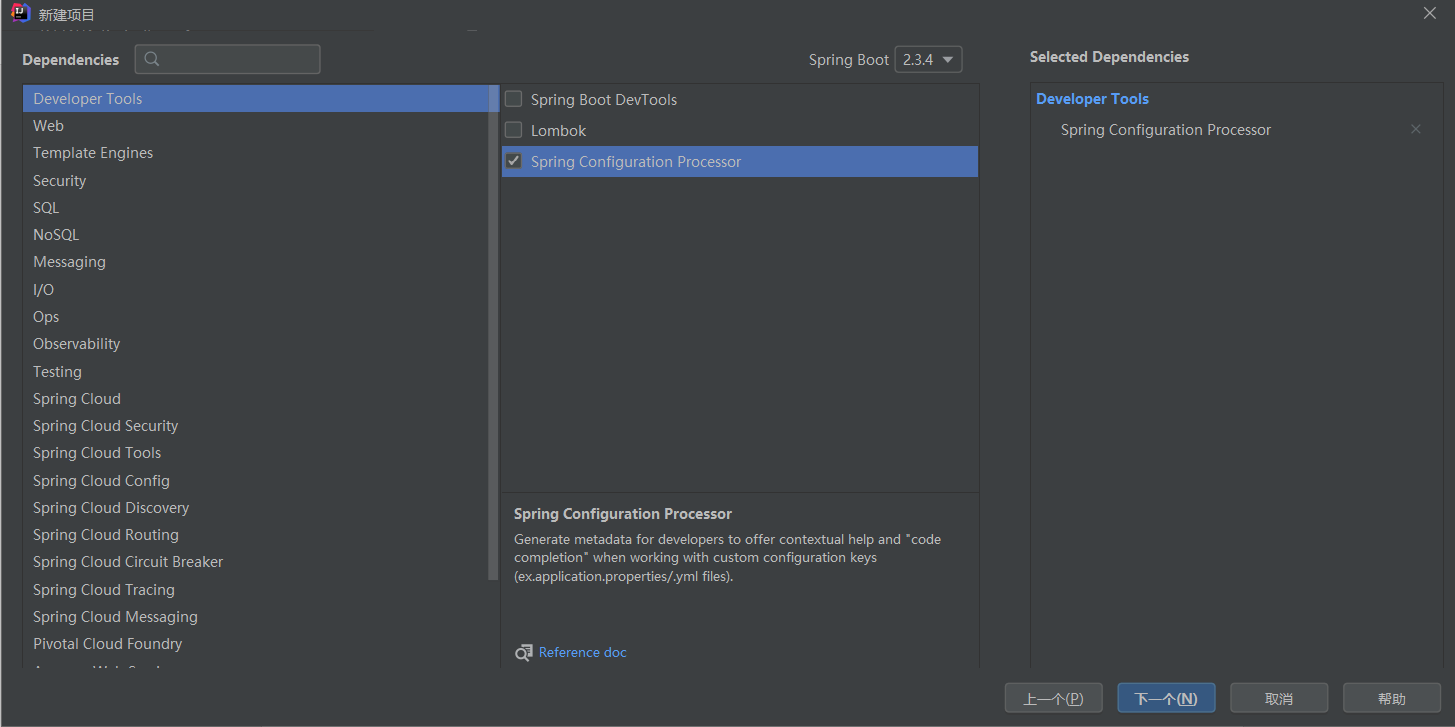Select the Spring Cloud Discovery category
This screenshot has height=727, width=1455.
[256, 507]
